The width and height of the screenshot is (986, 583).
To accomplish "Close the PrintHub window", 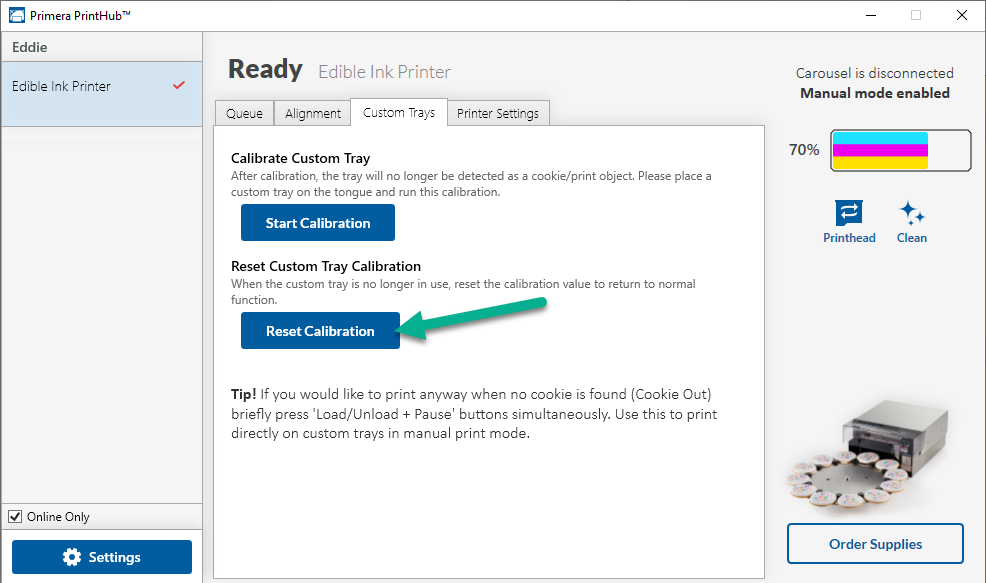I will coord(961,15).
